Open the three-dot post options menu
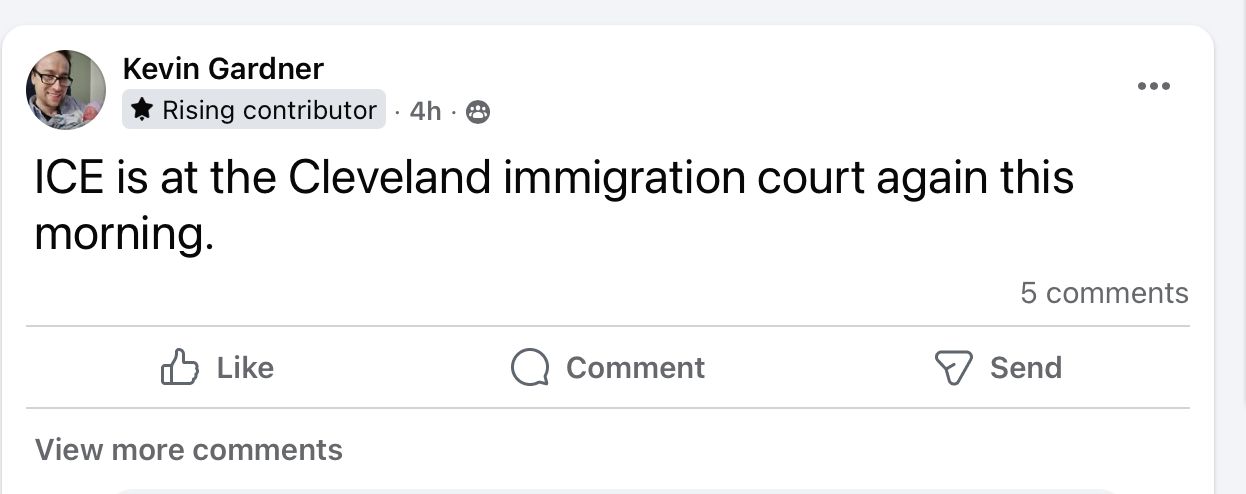The height and width of the screenshot is (494, 1246). 1153,86
